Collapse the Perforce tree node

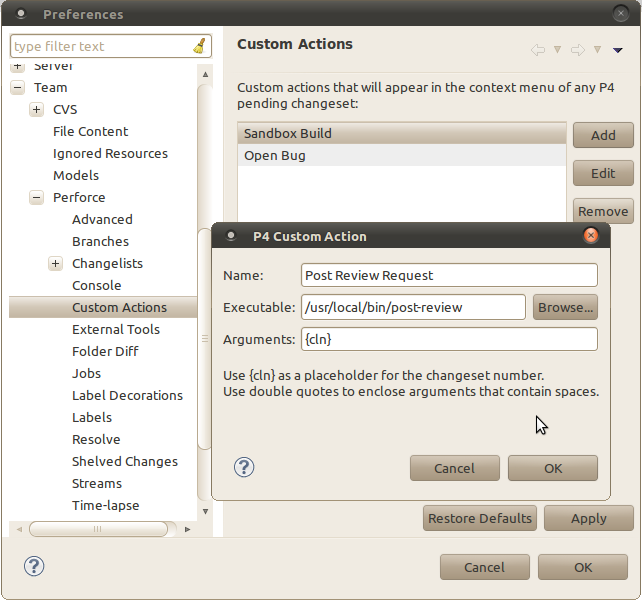tap(36, 198)
